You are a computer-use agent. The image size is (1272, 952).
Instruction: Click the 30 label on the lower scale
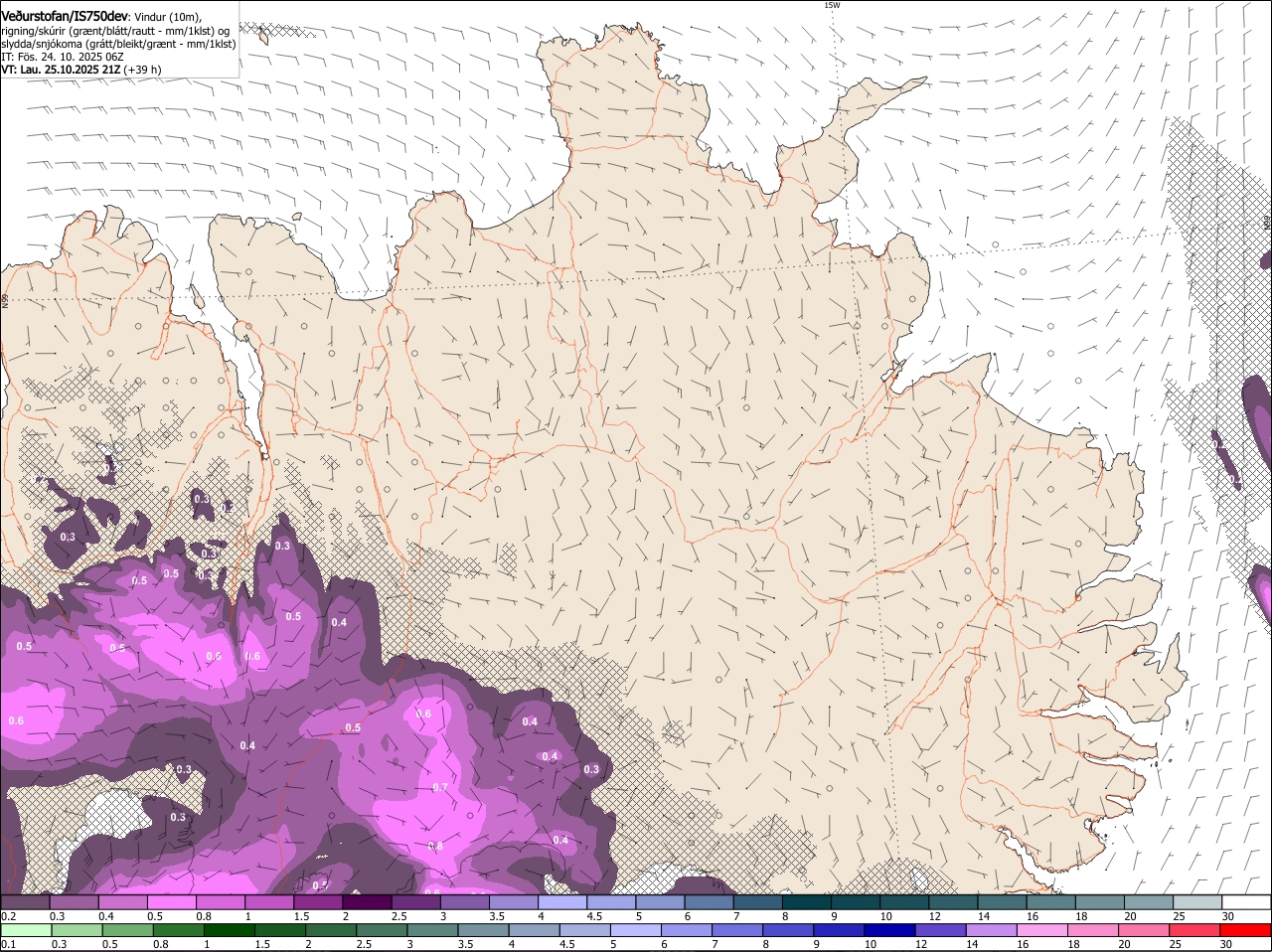pyautogui.click(x=1228, y=944)
